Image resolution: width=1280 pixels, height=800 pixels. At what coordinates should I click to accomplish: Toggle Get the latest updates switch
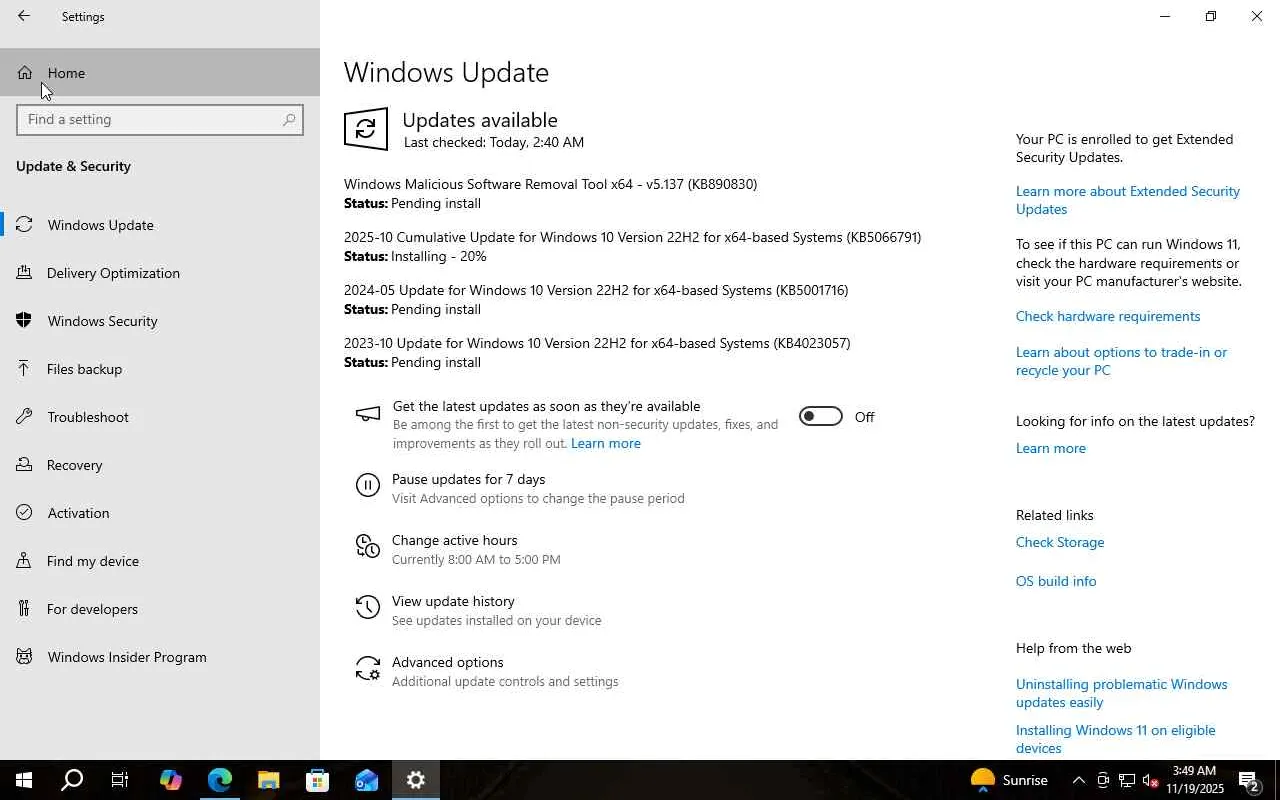coord(821,417)
